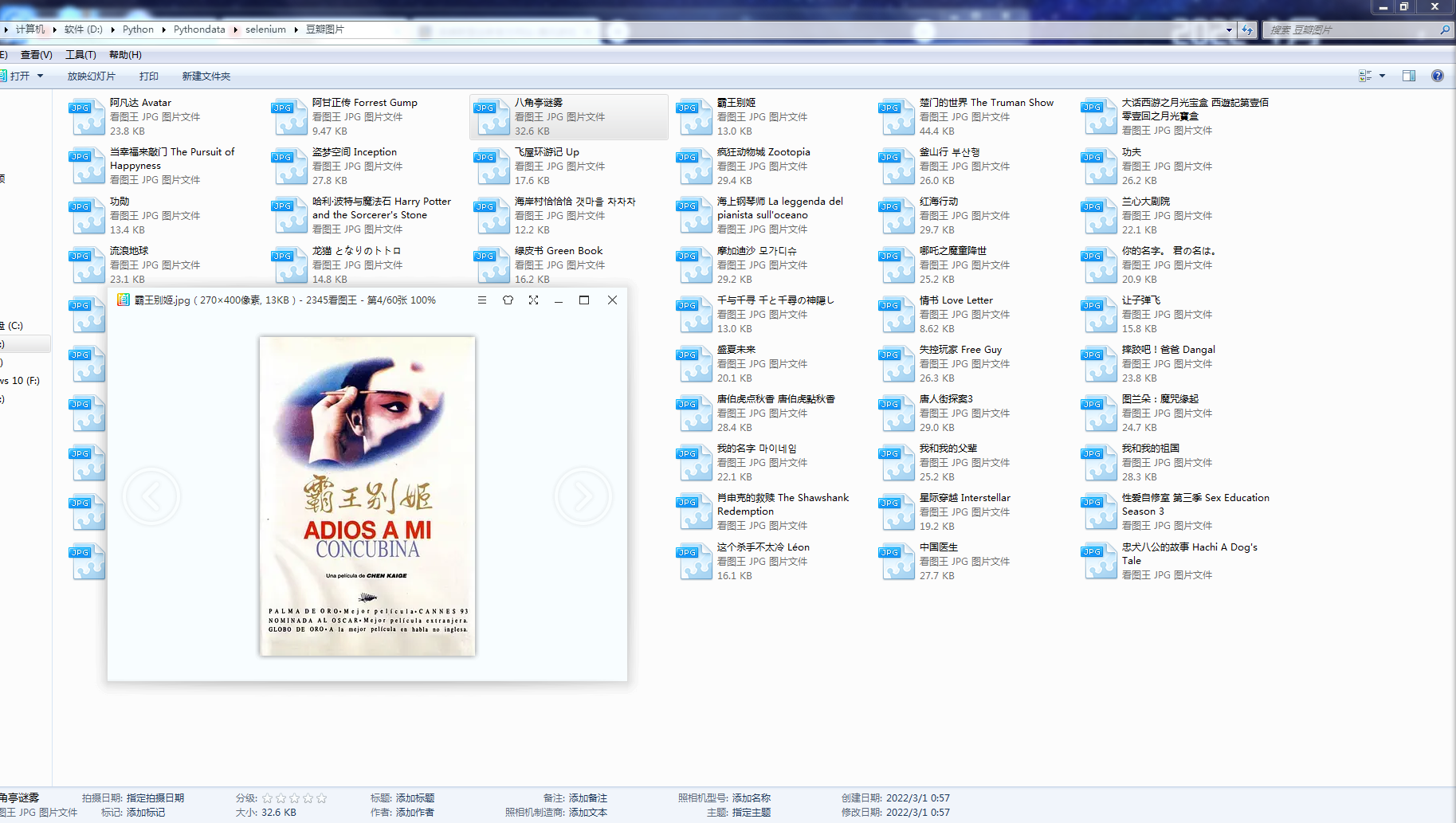
Task: Refresh the folder with the address bar refresh icon
Action: 1247,29
